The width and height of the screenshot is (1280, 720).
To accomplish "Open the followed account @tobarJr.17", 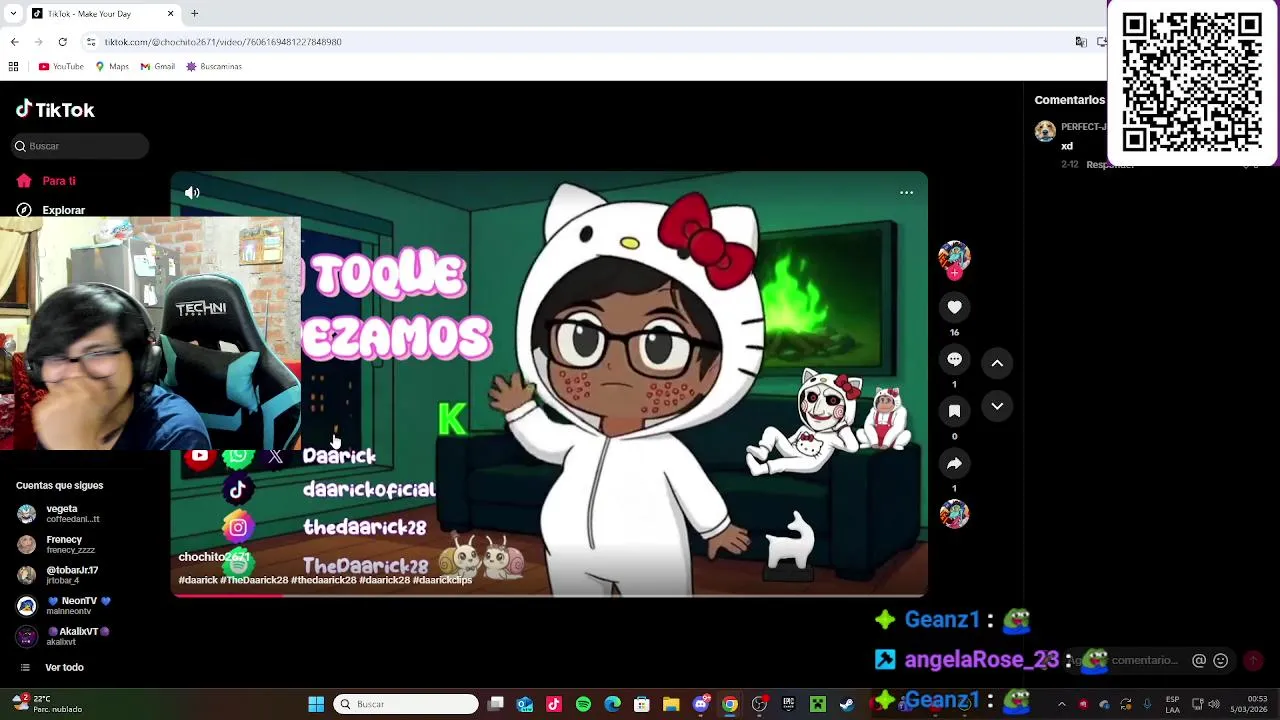I will coord(60,575).
